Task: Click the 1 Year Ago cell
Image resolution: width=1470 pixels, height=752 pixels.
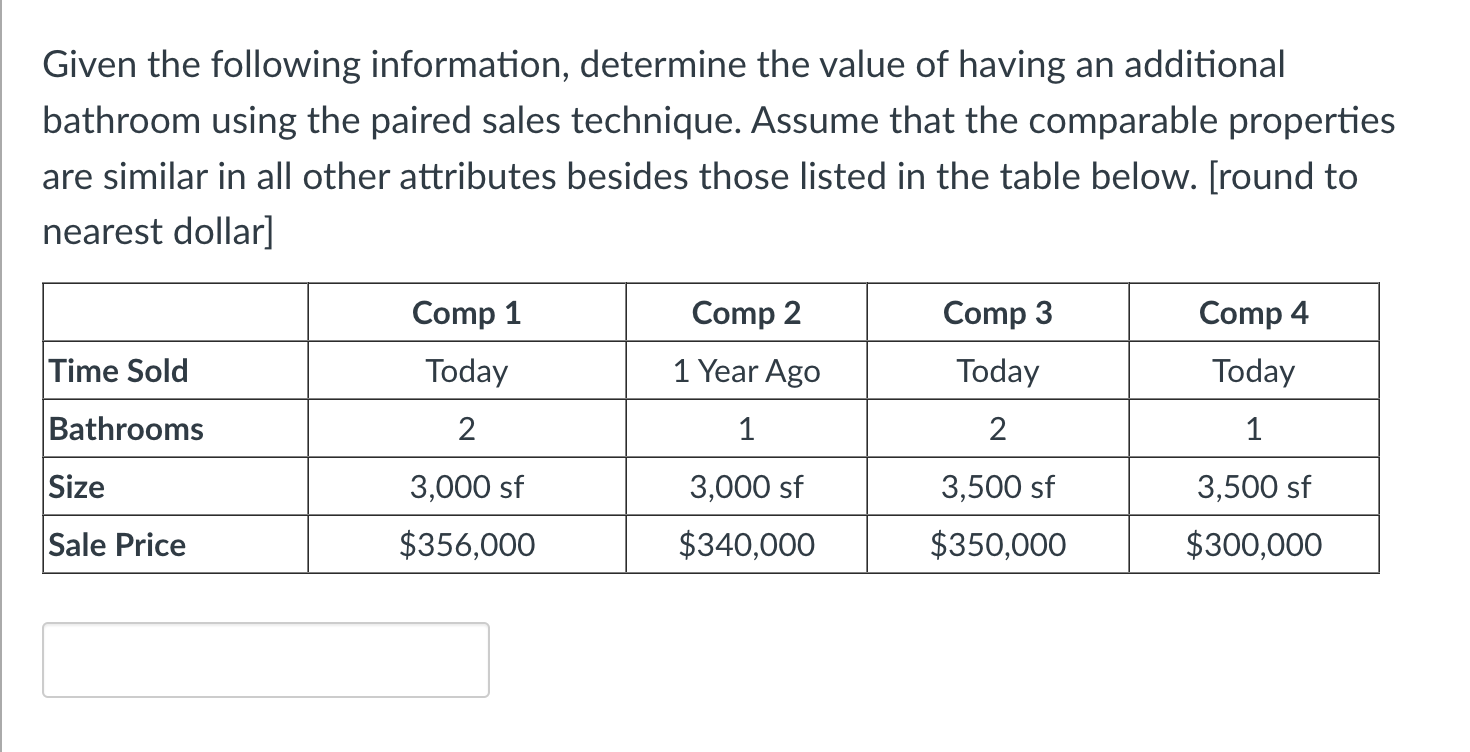Action: 745,371
